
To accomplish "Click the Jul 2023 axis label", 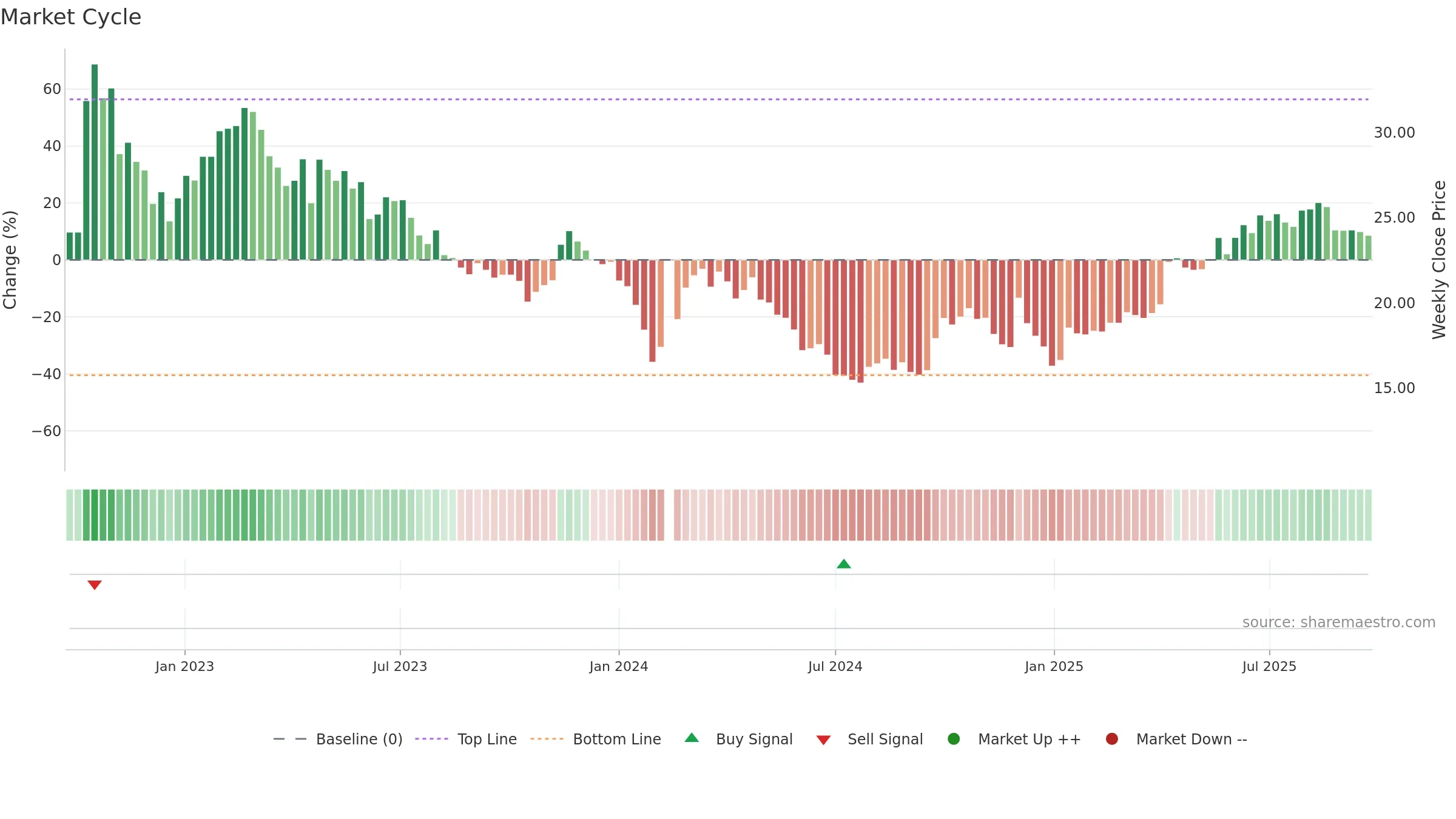I will pyautogui.click(x=400, y=666).
